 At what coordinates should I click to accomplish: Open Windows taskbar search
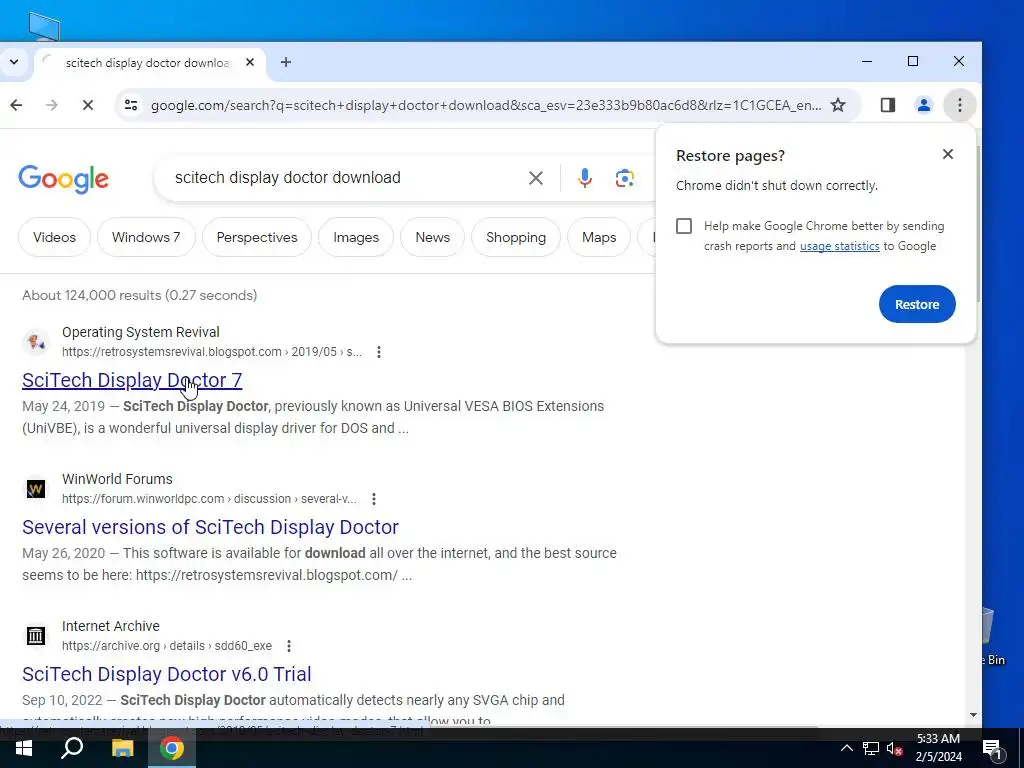pos(72,748)
